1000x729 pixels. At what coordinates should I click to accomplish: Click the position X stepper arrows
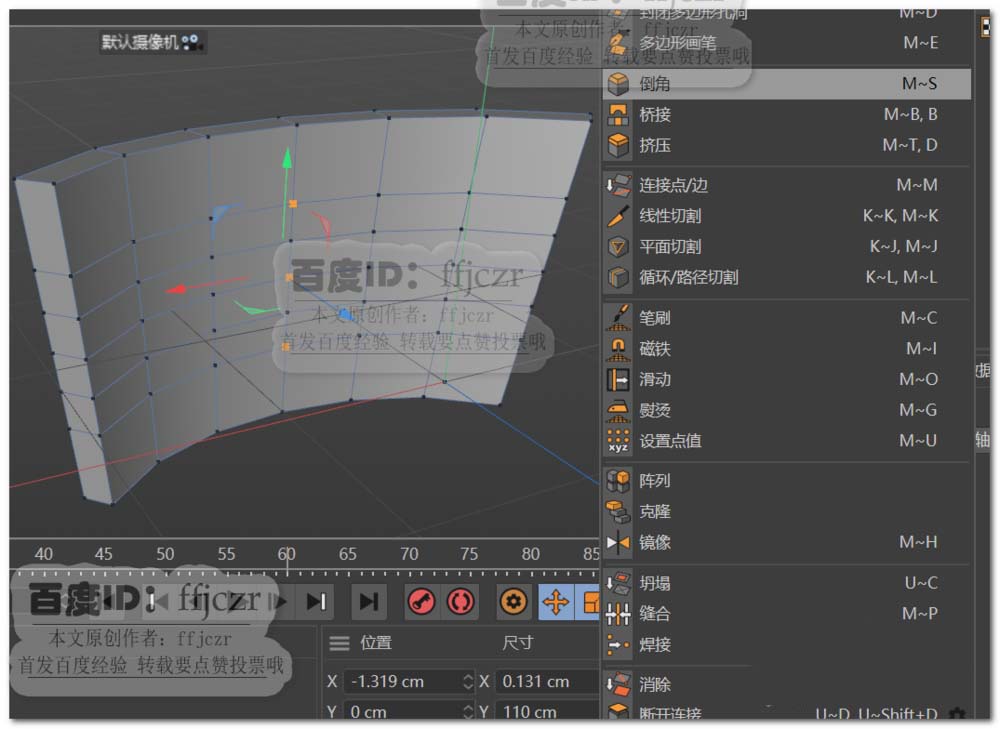point(468,682)
